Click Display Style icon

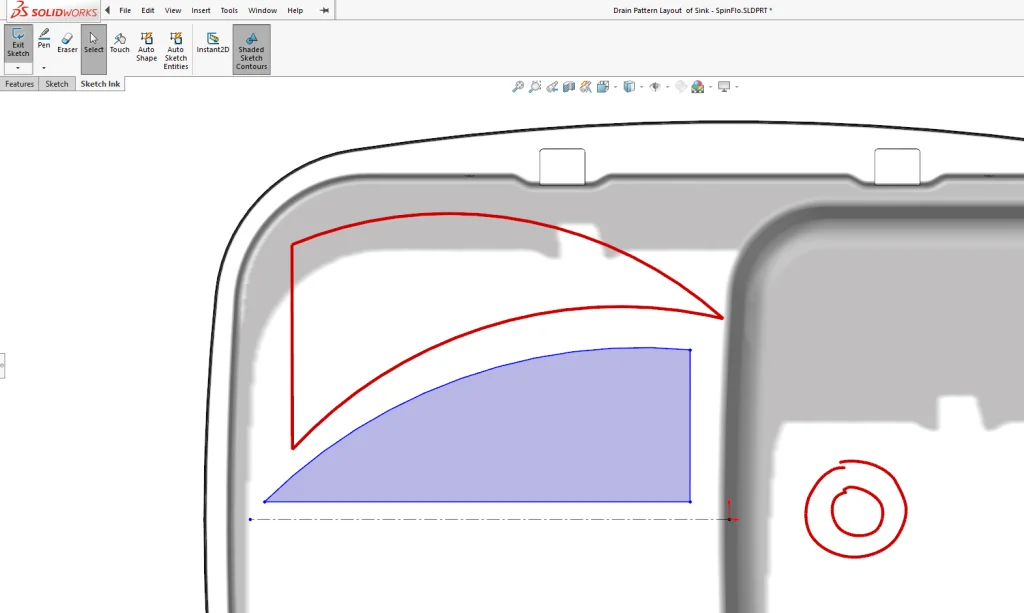629,87
